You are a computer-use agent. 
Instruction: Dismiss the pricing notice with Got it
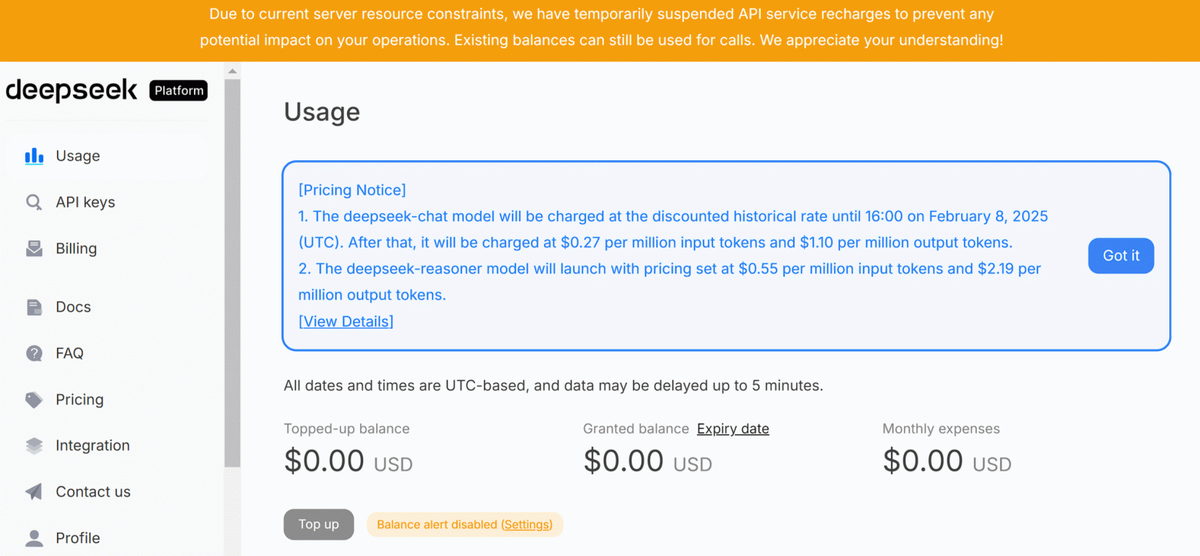(1120, 256)
